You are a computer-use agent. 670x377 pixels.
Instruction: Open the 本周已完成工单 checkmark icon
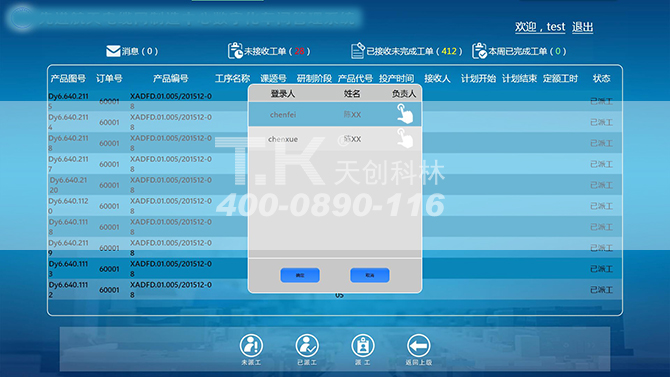pyautogui.click(x=479, y=51)
